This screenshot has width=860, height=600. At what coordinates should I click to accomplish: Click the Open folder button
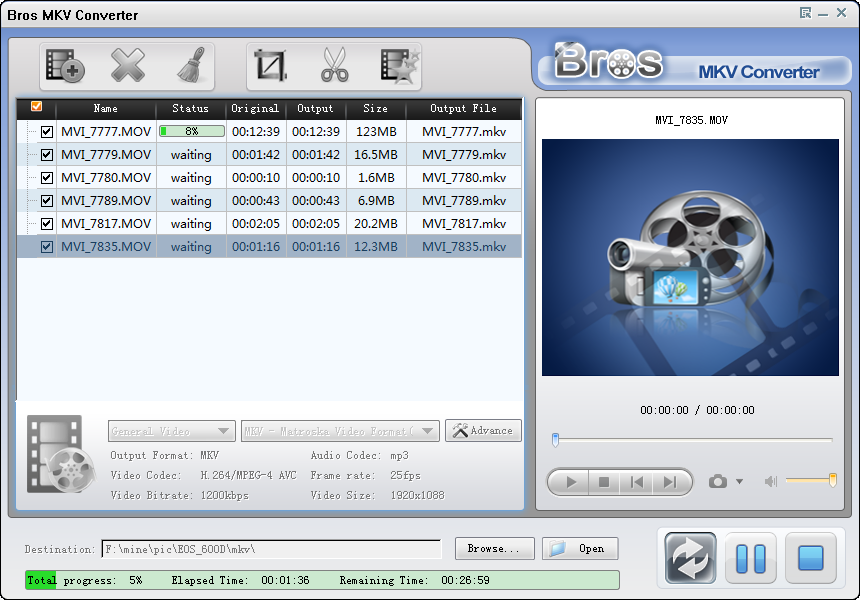[580, 548]
